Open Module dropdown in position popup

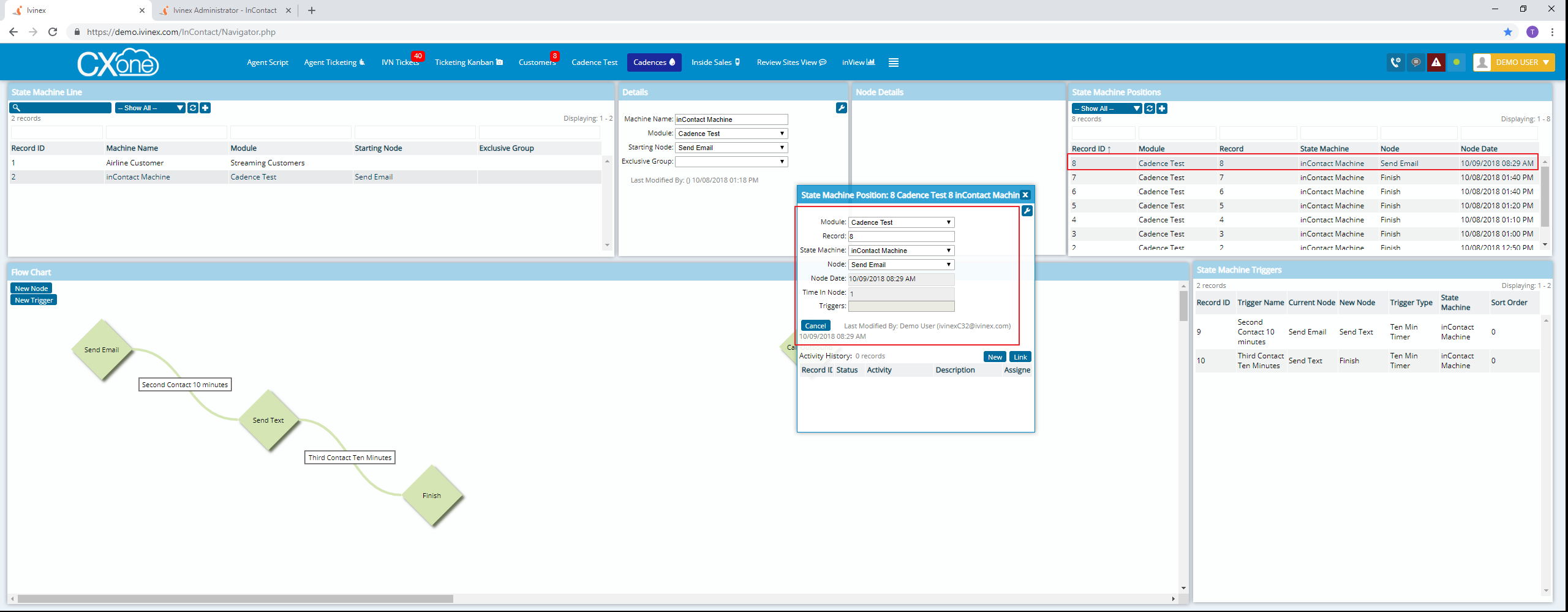pos(901,222)
